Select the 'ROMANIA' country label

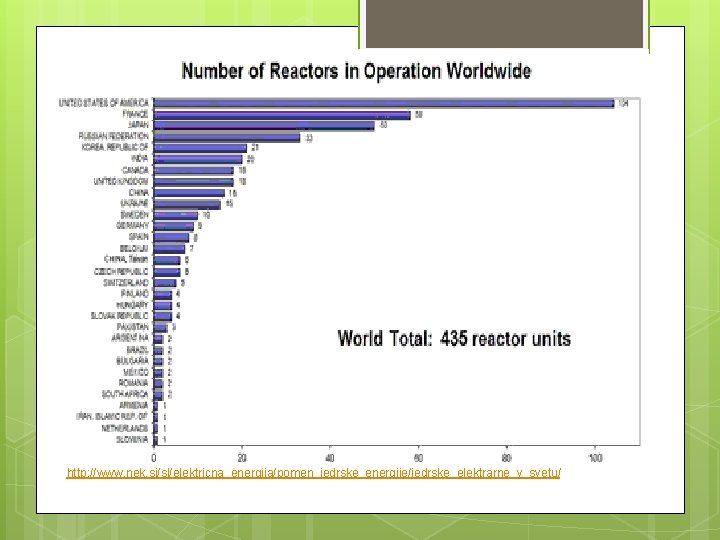(x=134, y=383)
